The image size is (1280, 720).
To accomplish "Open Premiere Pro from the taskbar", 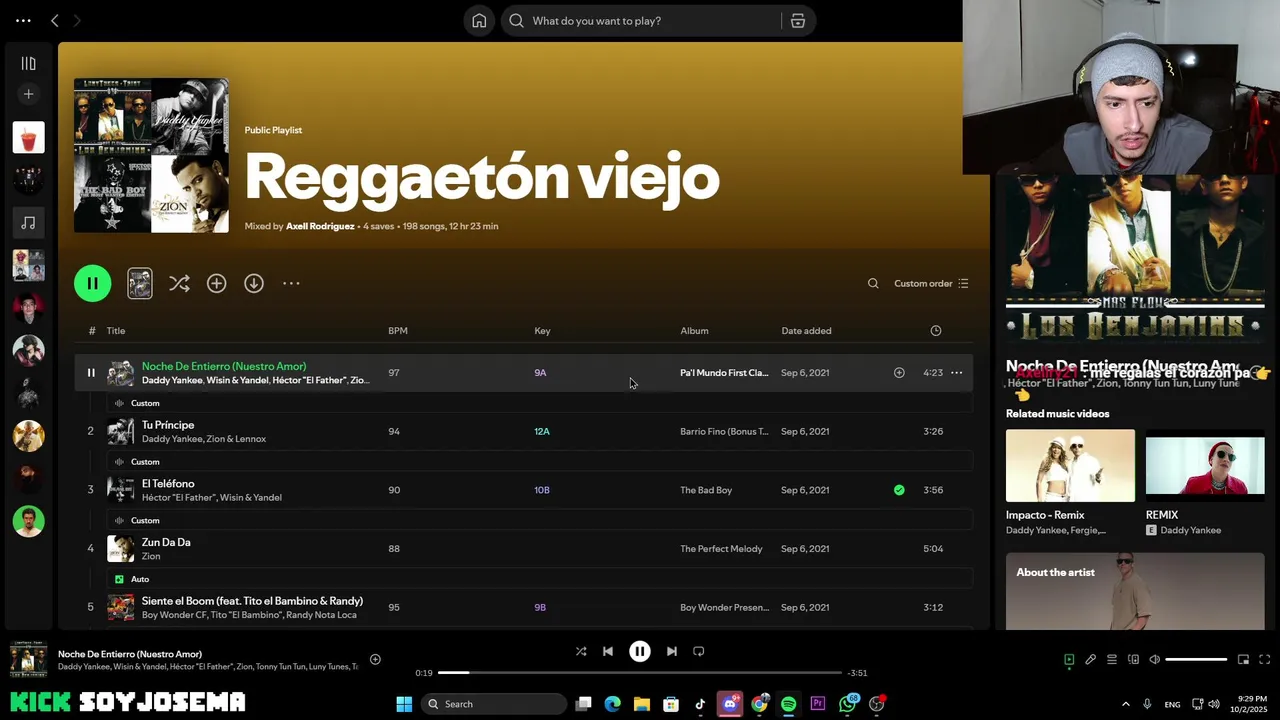I will 818,704.
